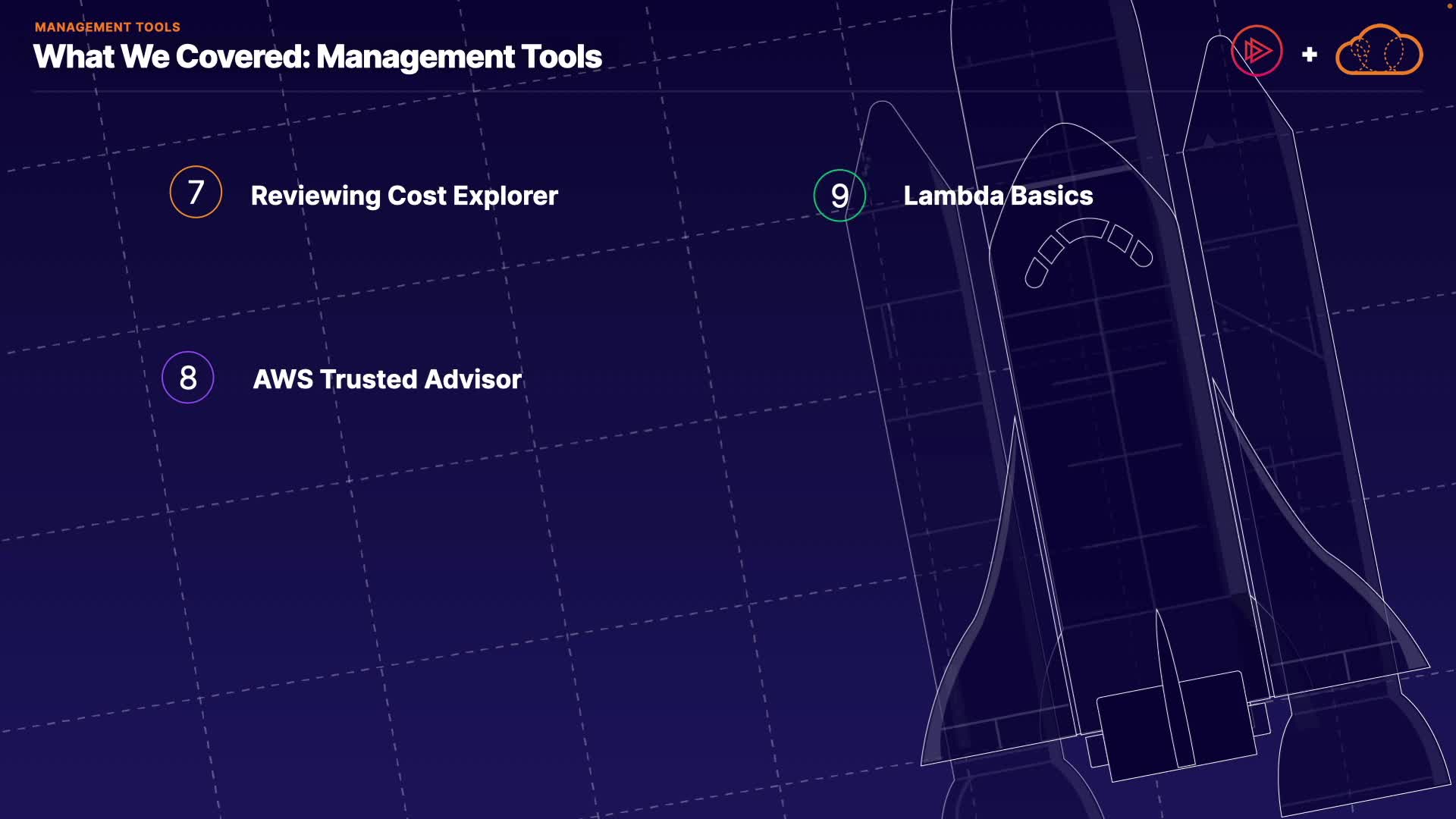Select the AWS Trusted Advisor text
This screenshot has width=1456, height=819.
[387, 379]
